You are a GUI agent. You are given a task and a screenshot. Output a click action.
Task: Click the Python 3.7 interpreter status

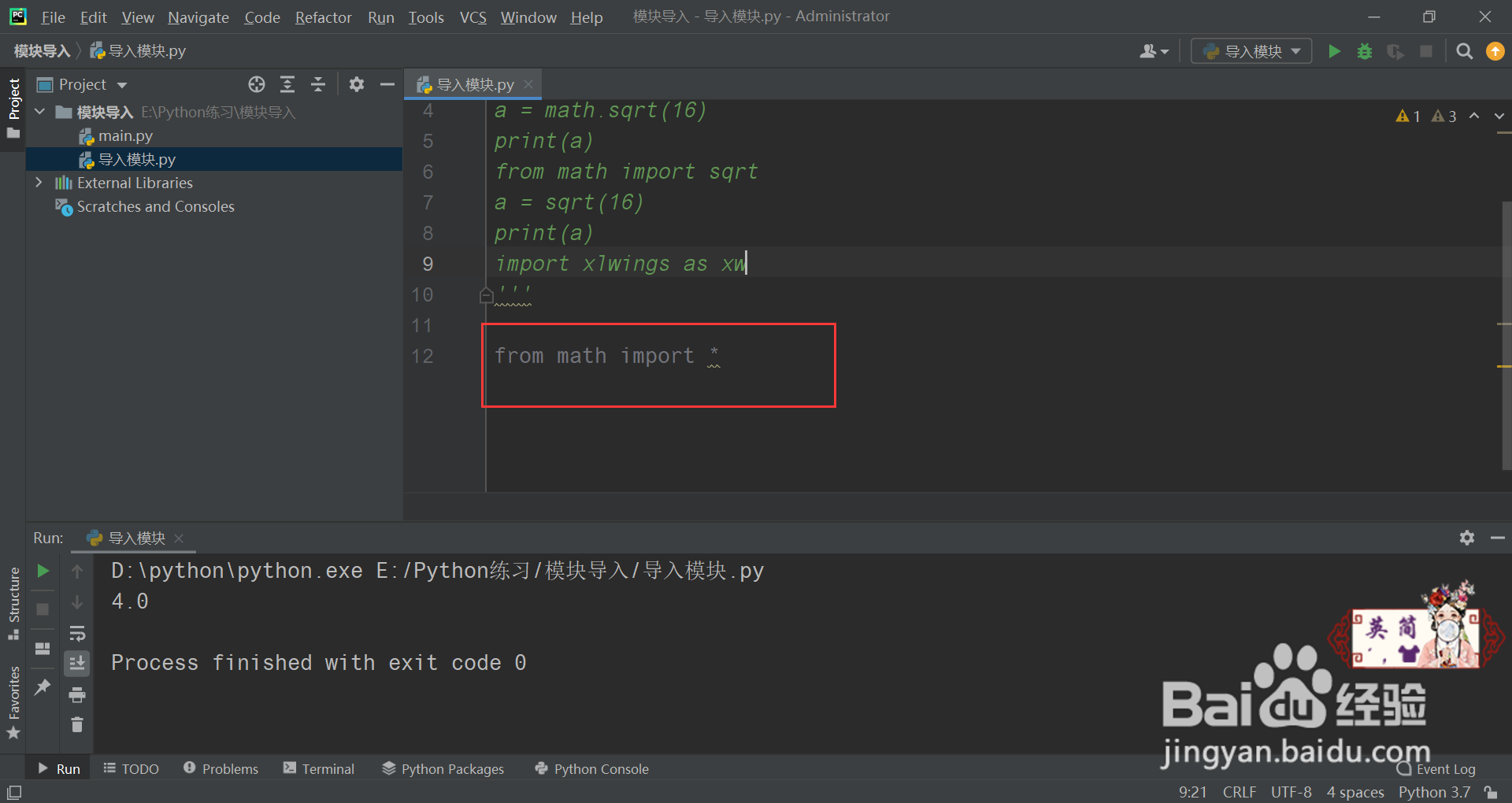coord(1434,792)
